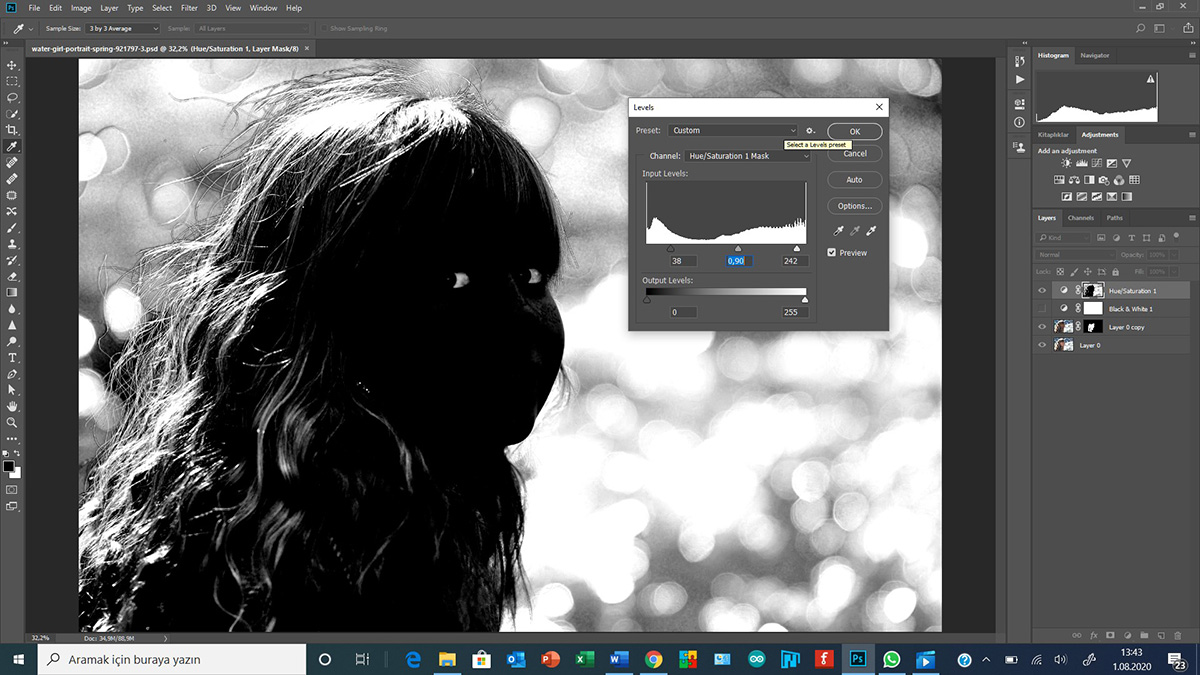Pick the Type tool
Image resolution: width=1200 pixels, height=675 pixels.
click(x=12, y=357)
